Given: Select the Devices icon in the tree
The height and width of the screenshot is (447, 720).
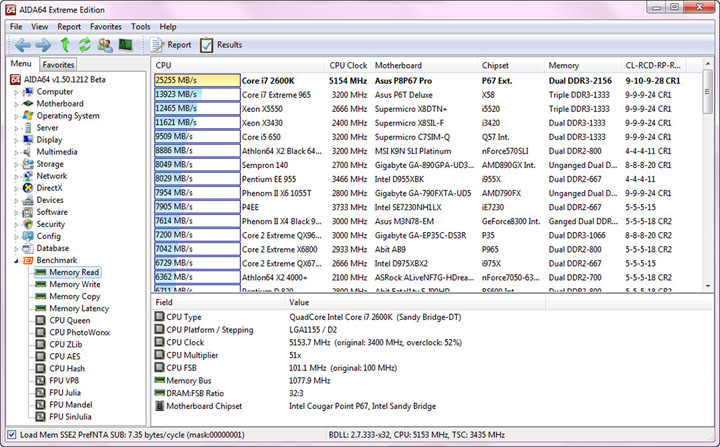Looking at the screenshot, I should click(x=28, y=200).
